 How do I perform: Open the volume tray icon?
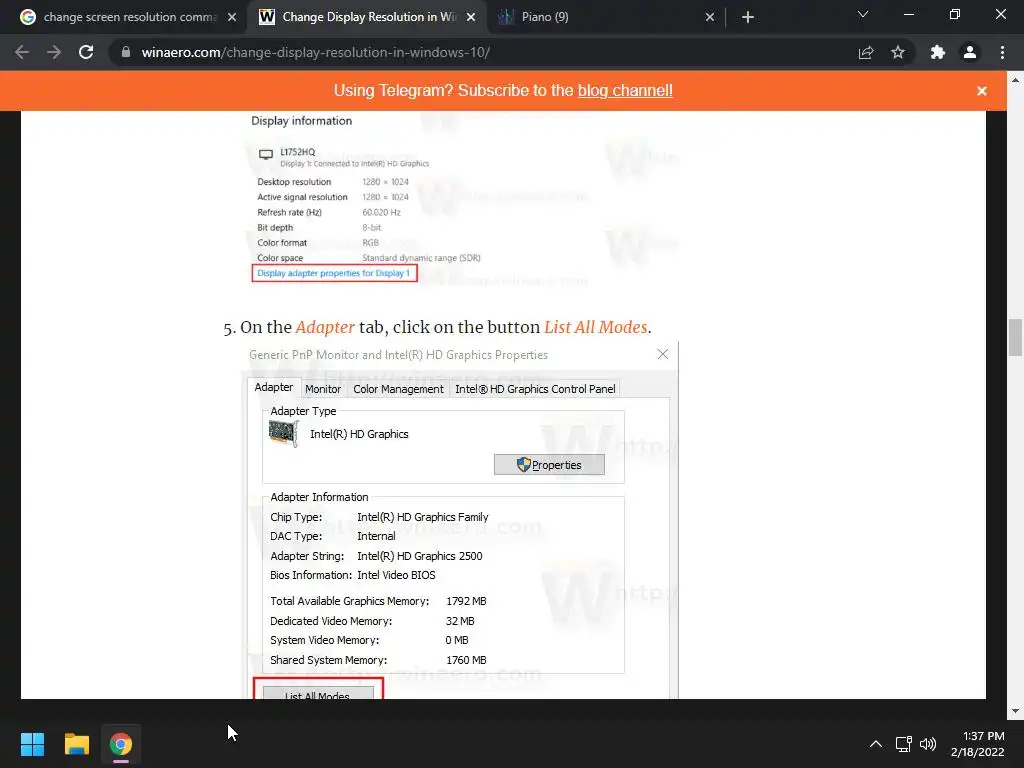pos(927,744)
